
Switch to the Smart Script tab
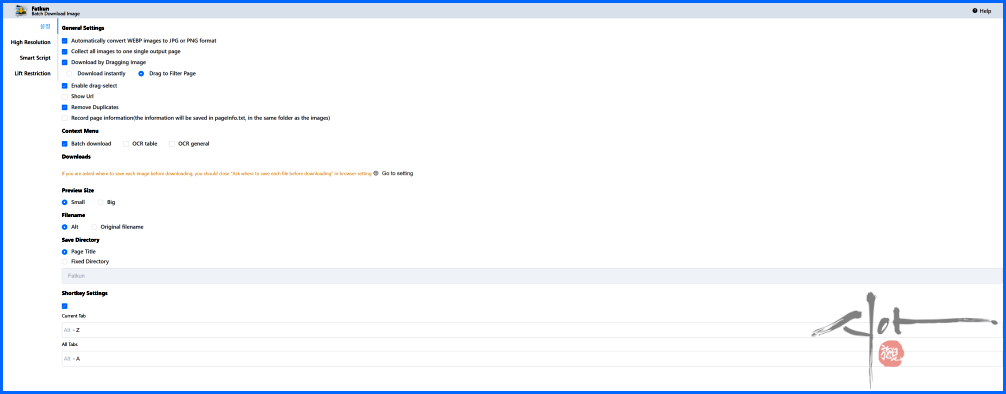point(35,58)
